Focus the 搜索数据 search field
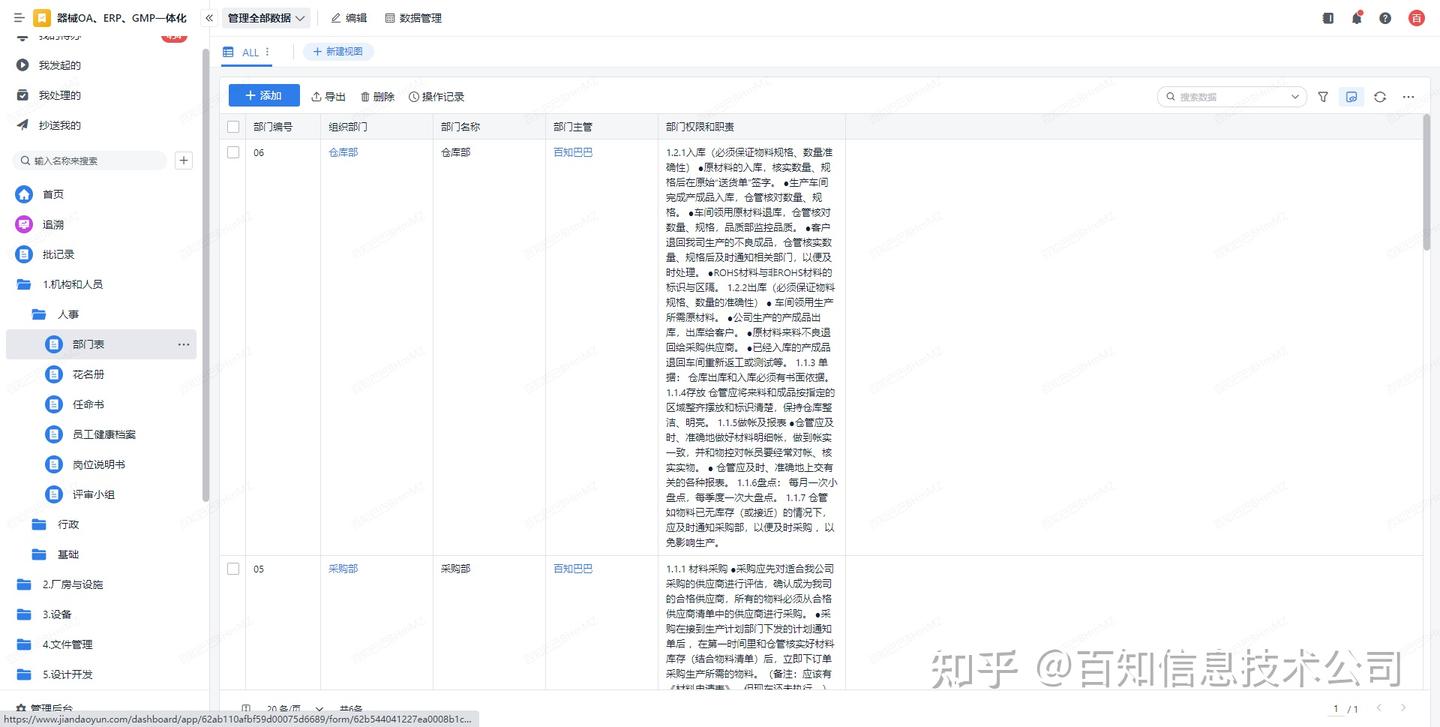1440x727 pixels. click(1232, 97)
